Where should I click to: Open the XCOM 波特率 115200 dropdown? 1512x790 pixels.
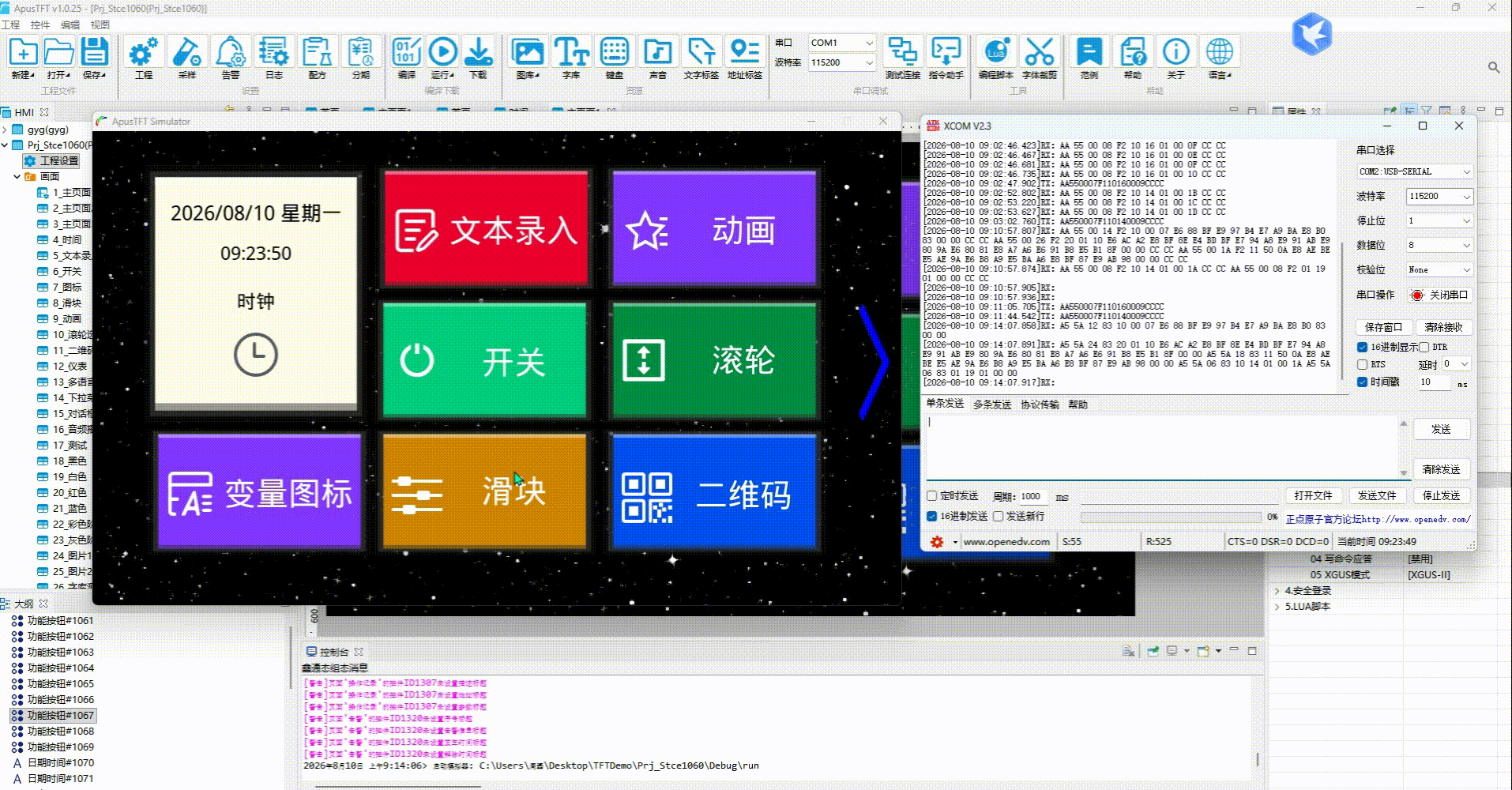click(x=1439, y=196)
